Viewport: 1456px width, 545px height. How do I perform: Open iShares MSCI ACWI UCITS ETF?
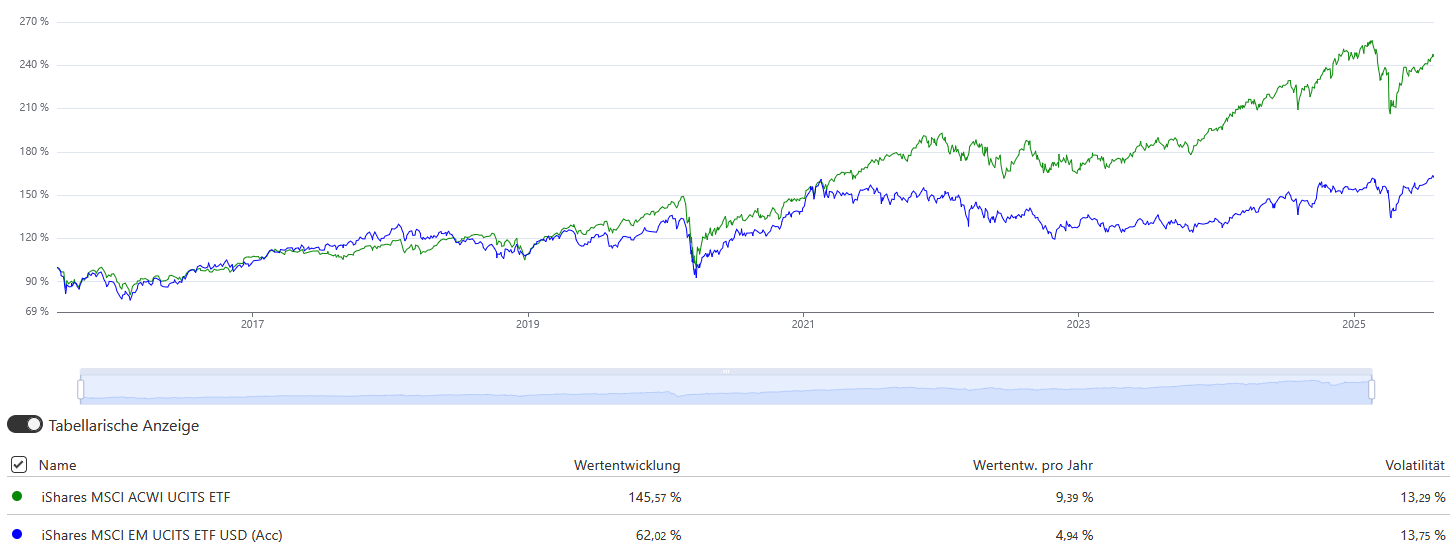[x=141, y=497]
